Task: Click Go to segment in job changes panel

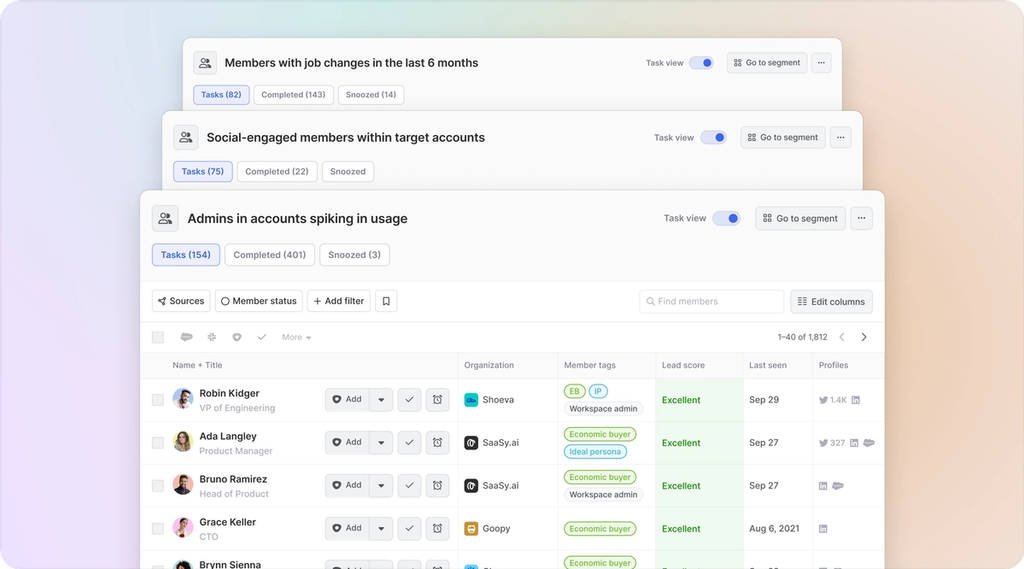Action: pos(767,63)
